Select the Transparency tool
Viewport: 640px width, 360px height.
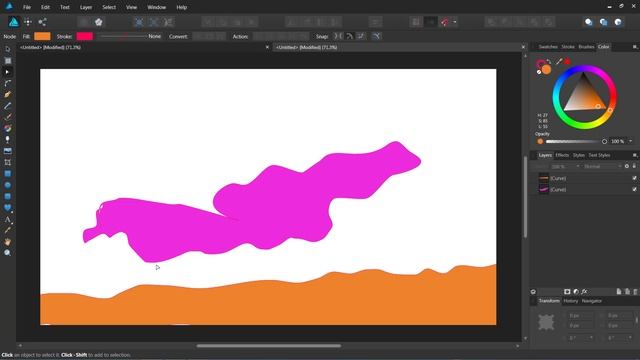pyautogui.click(x=7, y=140)
